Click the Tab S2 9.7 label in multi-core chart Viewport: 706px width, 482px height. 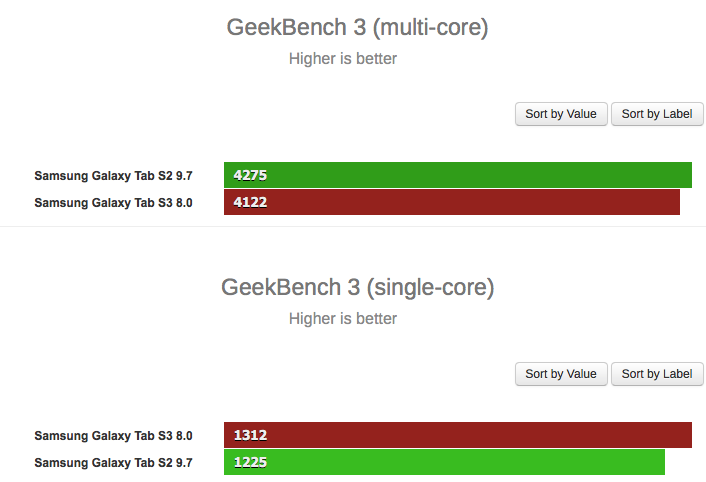coord(113,176)
